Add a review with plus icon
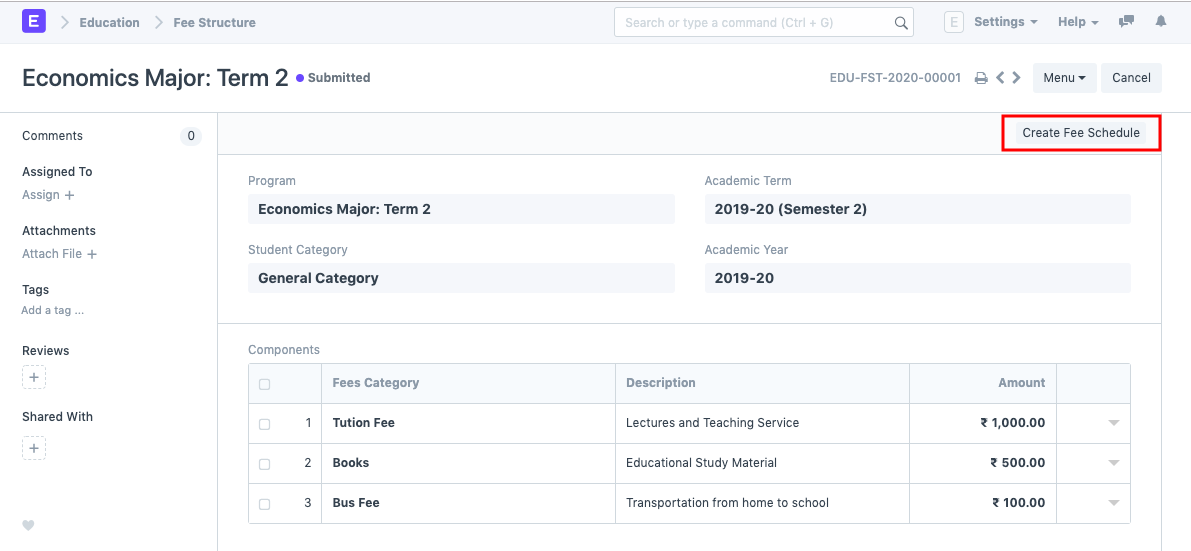Viewport: 1191px width, 551px height. [x=34, y=378]
